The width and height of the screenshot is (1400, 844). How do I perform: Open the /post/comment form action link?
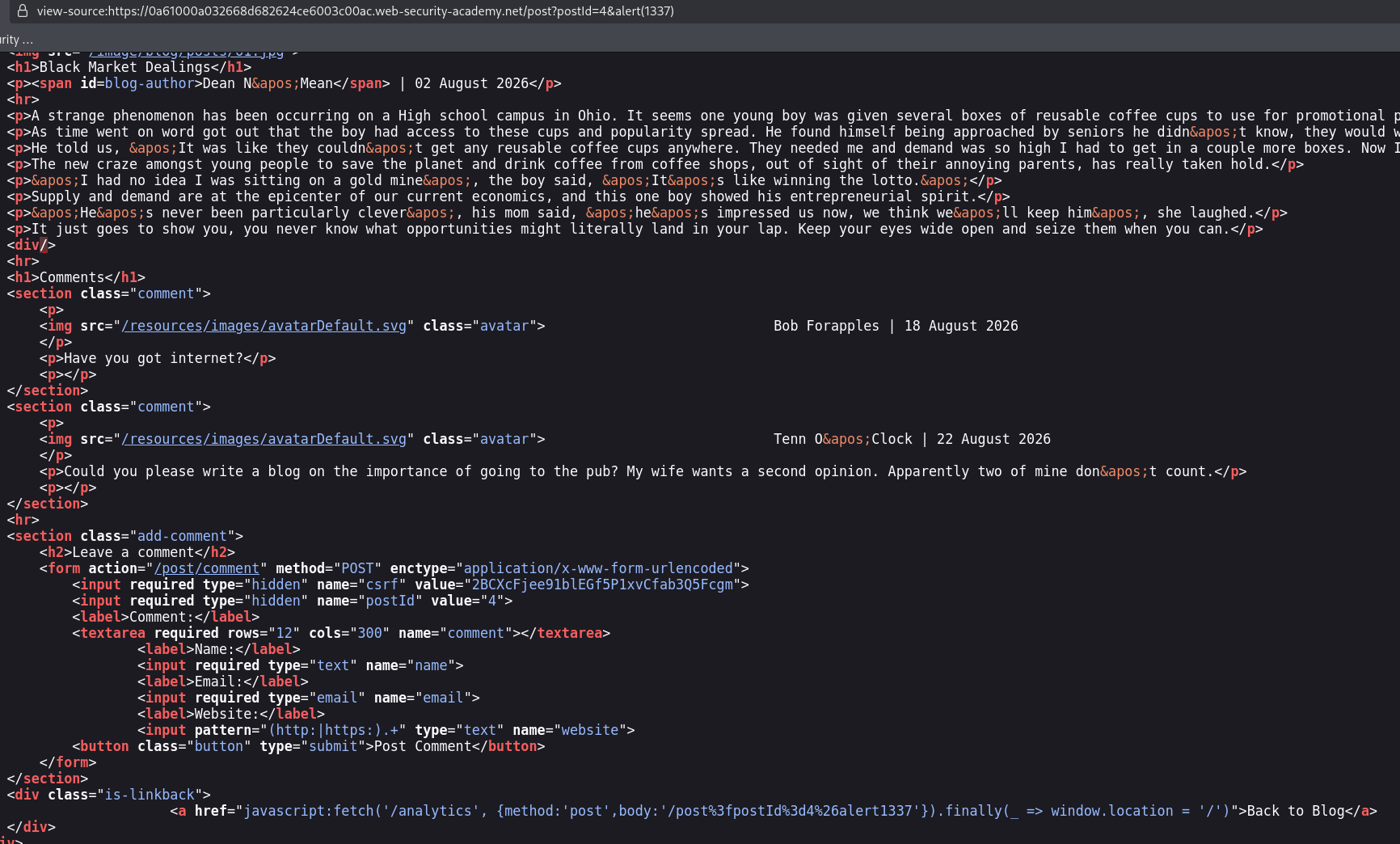tap(207, 568)
